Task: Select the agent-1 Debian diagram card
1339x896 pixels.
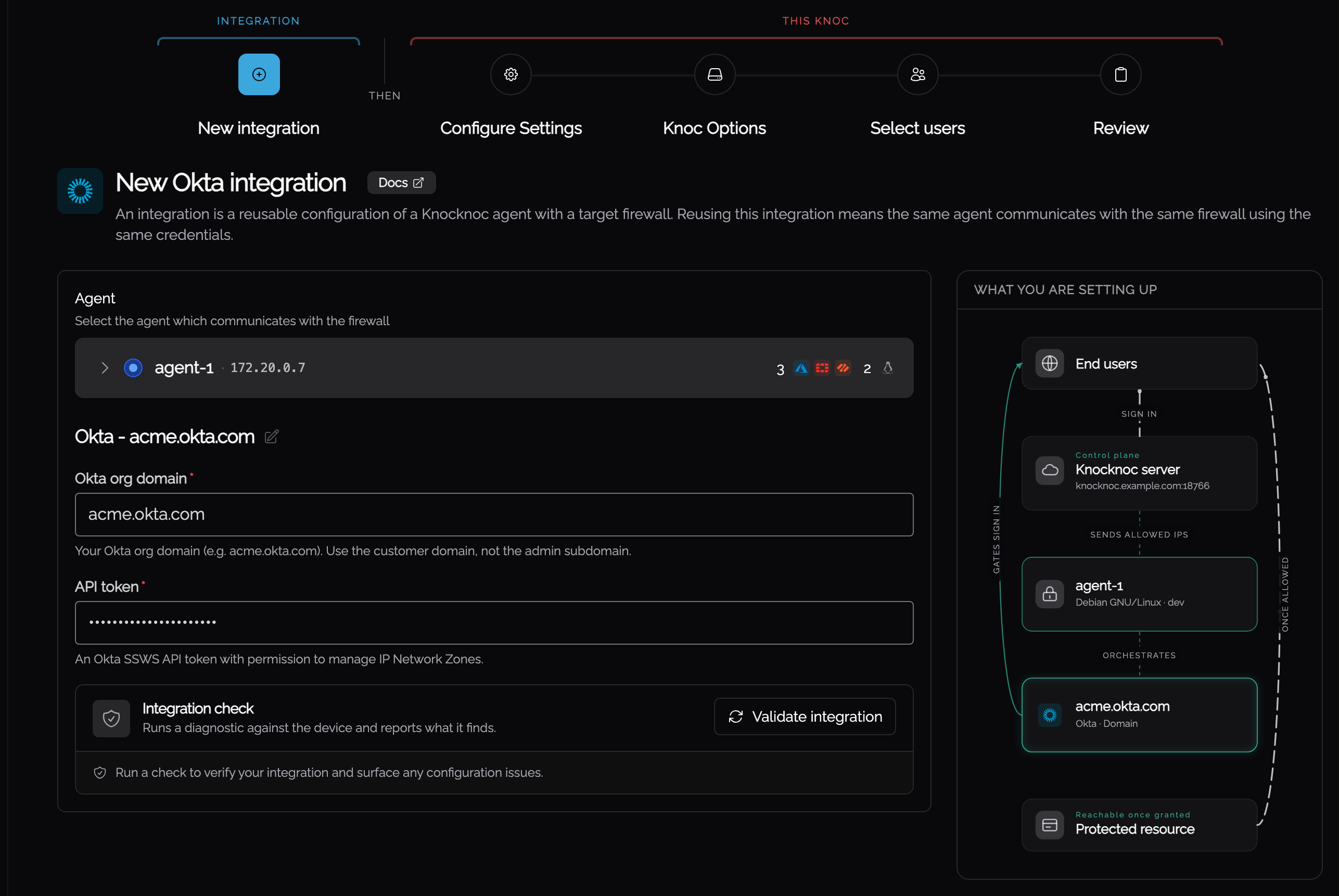Action: pos(1139,594)
